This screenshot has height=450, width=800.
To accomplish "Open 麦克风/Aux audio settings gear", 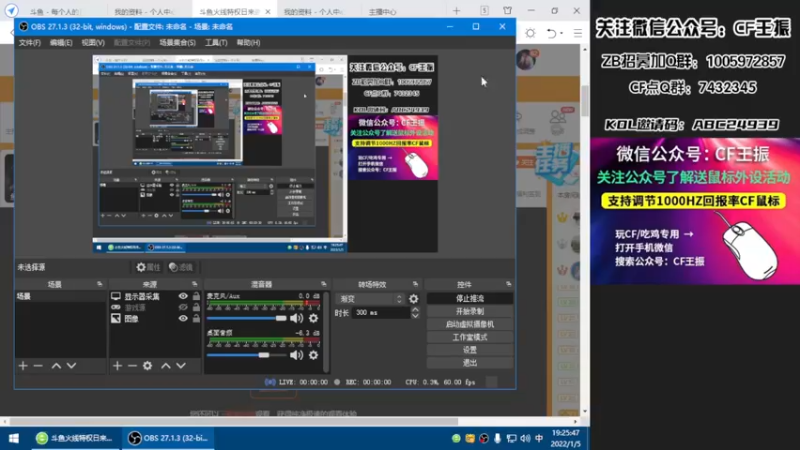I will pos(313,318).
